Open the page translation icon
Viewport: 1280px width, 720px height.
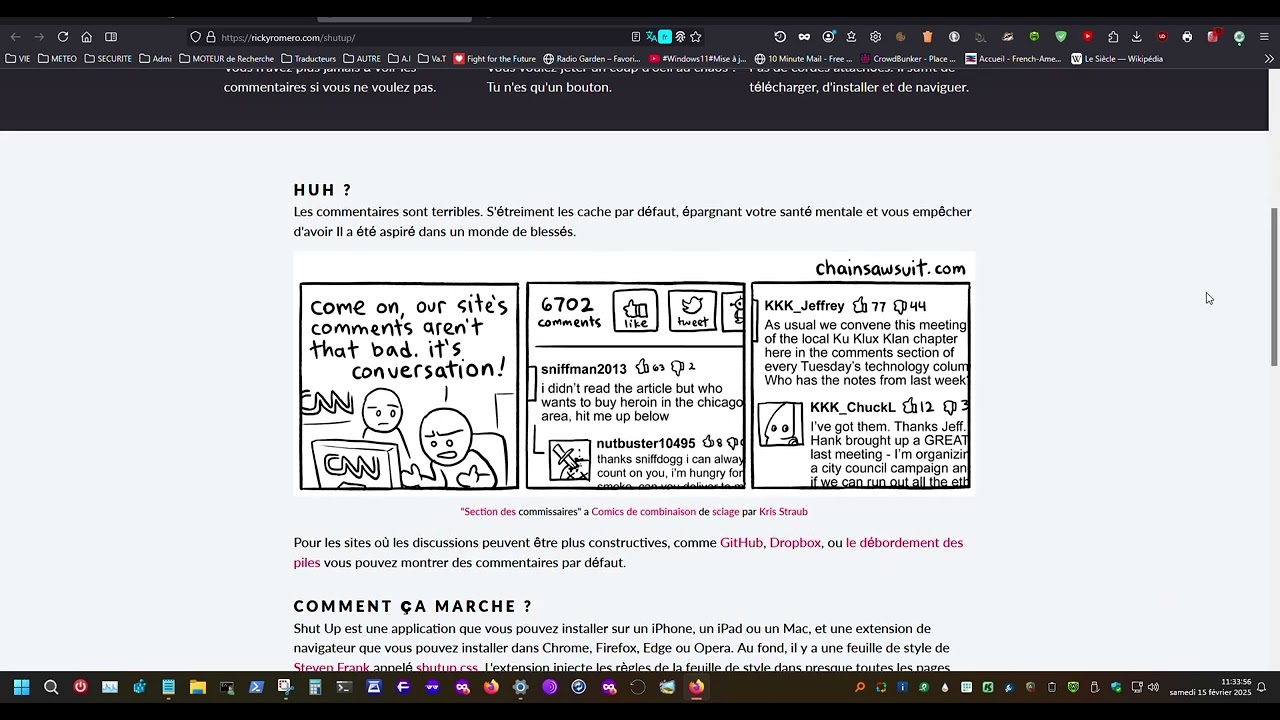(651, 37)
